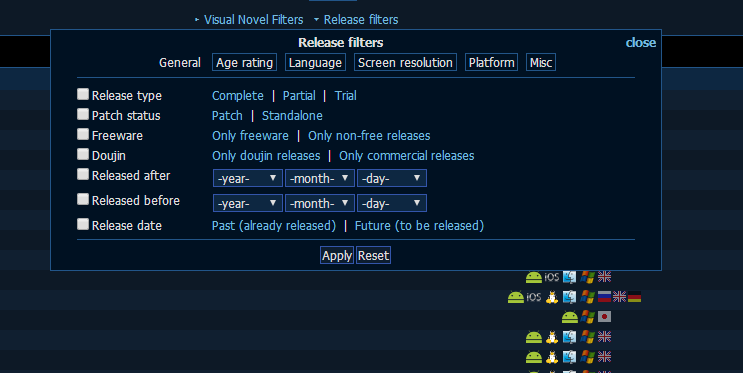The height and width of the screenshot is (373, 743).
Task: Click the Linux penguin icon in the Russian-flag row
Action: point(552,297)
